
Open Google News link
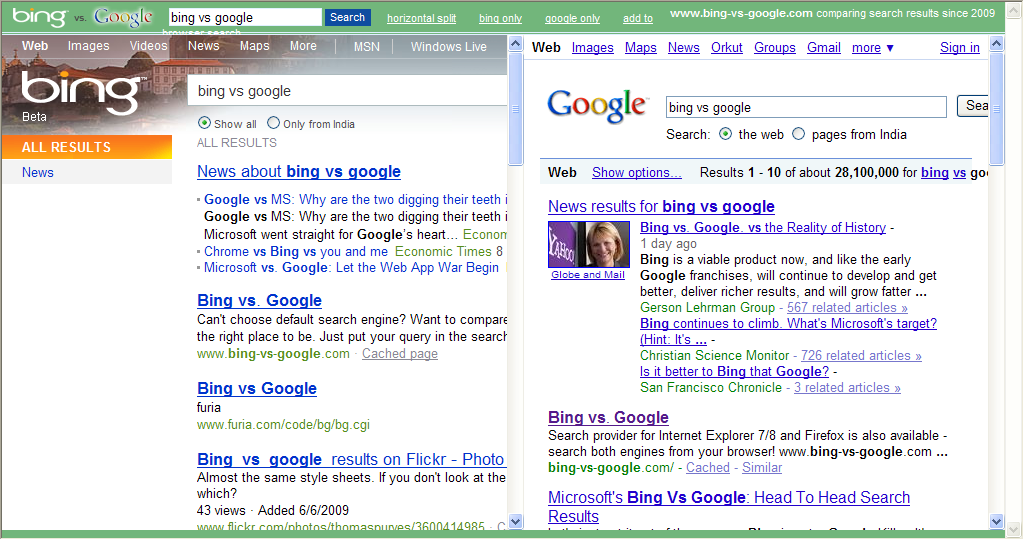pyautogui.click(x=683, y=48)
